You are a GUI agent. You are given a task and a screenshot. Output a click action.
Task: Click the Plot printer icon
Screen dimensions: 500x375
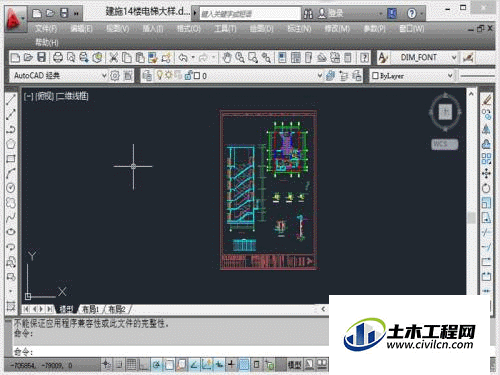click(58, 58)
